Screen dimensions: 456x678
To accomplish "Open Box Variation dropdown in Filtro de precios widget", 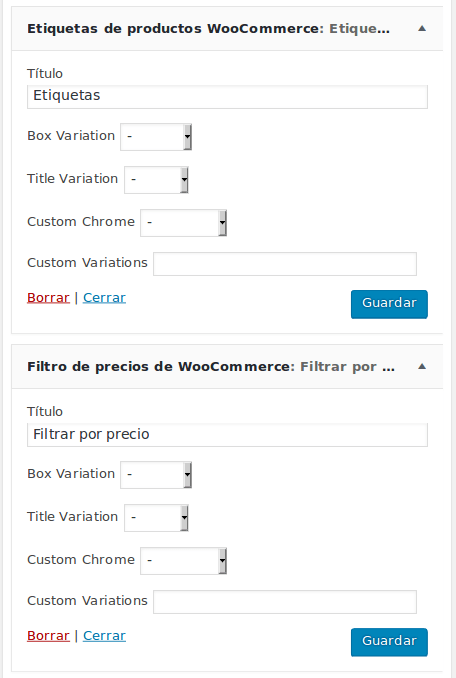I will pos(156,475).
